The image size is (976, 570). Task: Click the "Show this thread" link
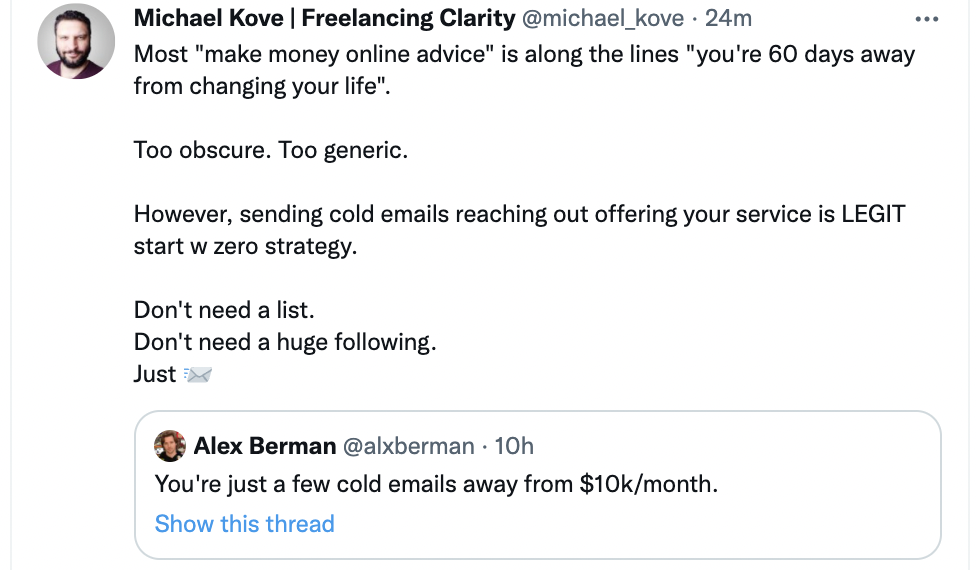[x=245, y=524]
